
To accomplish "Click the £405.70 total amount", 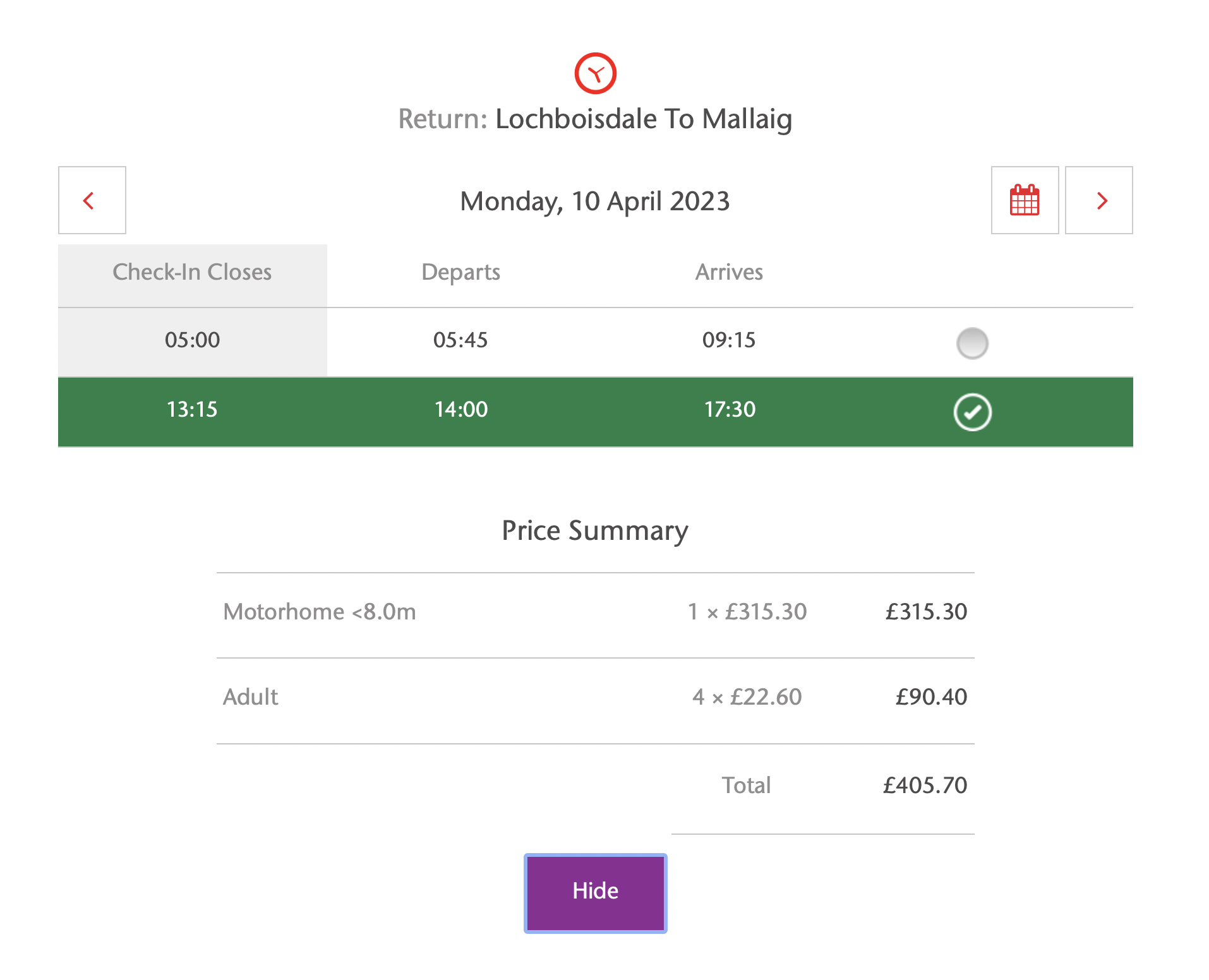I will pos(925,786).
